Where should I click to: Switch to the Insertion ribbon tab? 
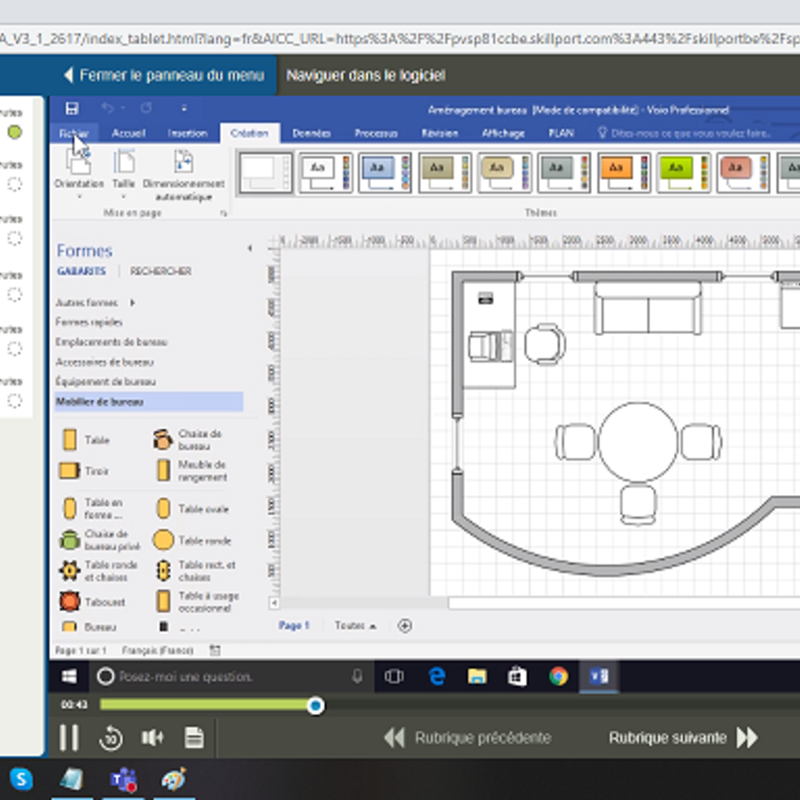187,134
